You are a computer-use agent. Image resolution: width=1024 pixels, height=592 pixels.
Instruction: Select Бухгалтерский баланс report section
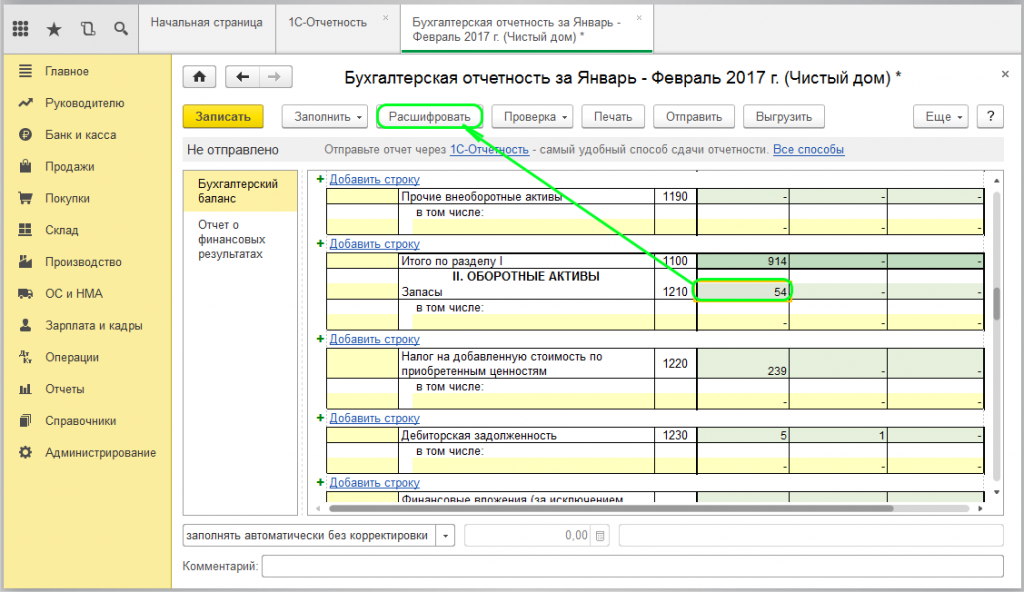[240, 191]
